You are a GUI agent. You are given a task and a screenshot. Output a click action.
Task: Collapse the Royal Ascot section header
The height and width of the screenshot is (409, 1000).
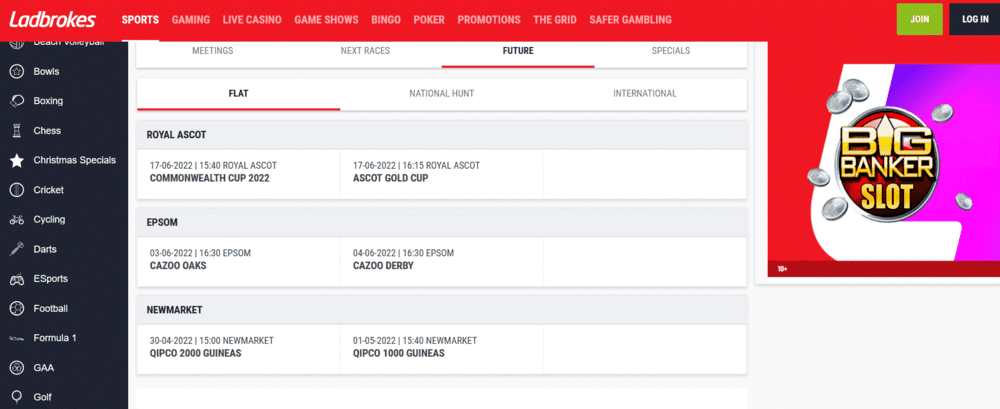pyautogui.click(x=442, y=135)
